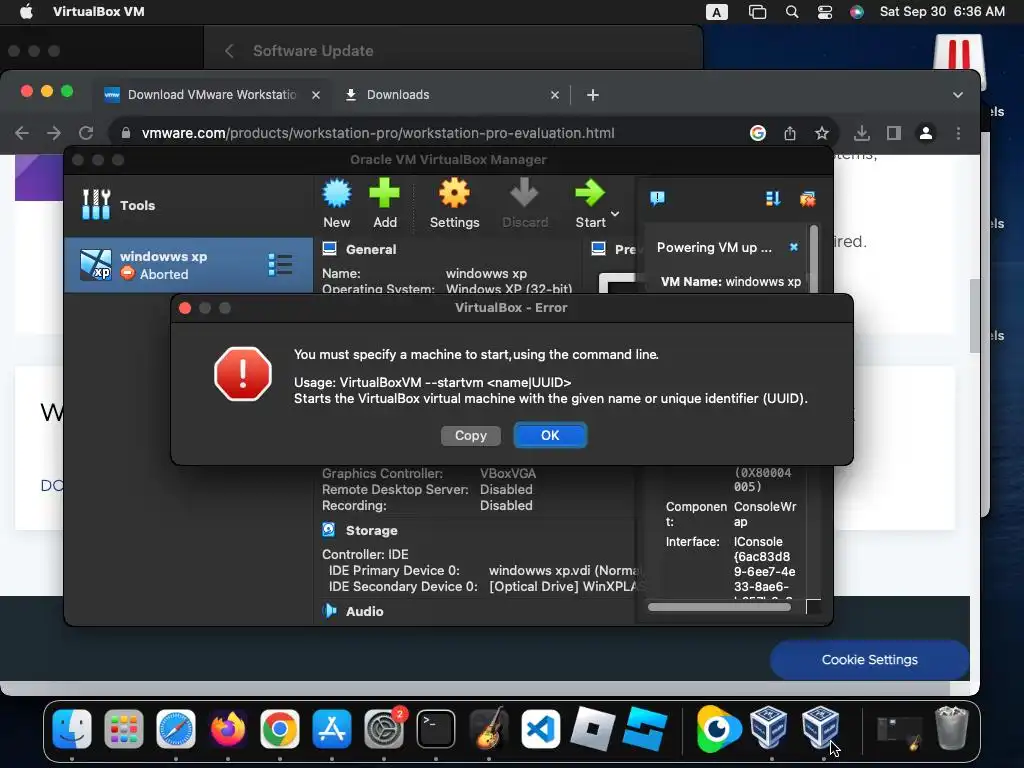Go back in Chrome
The image size is (1024, 768).
[22, 133]
